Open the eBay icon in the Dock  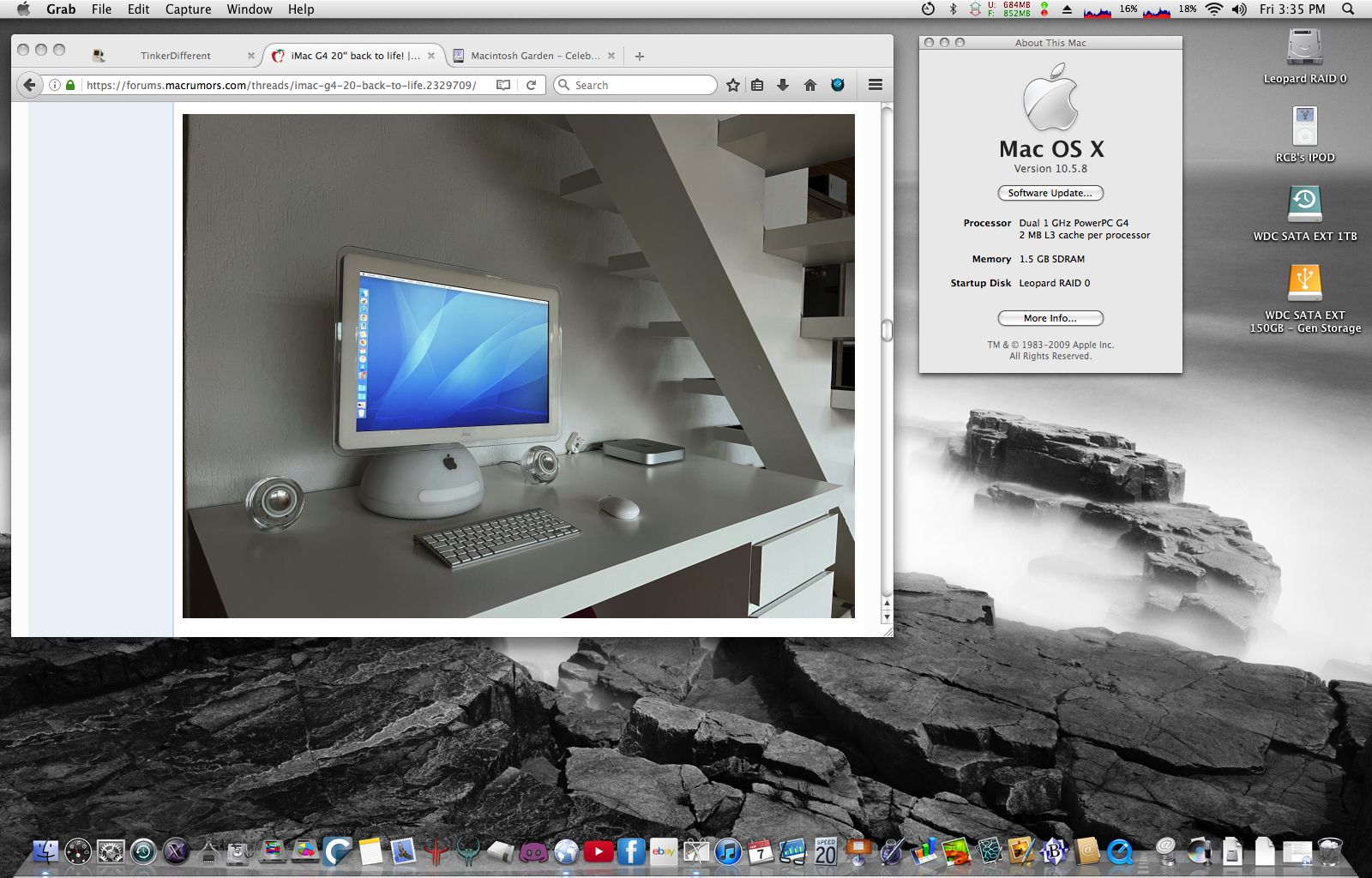[x=664, y=851]
